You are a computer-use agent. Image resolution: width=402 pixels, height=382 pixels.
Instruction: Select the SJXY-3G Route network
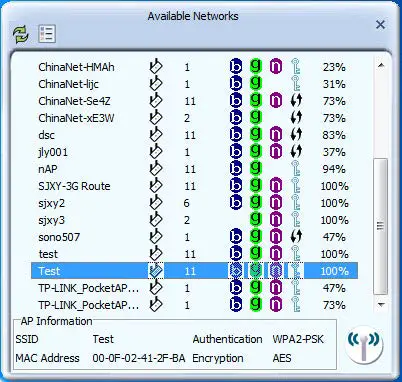coord(194,186)
